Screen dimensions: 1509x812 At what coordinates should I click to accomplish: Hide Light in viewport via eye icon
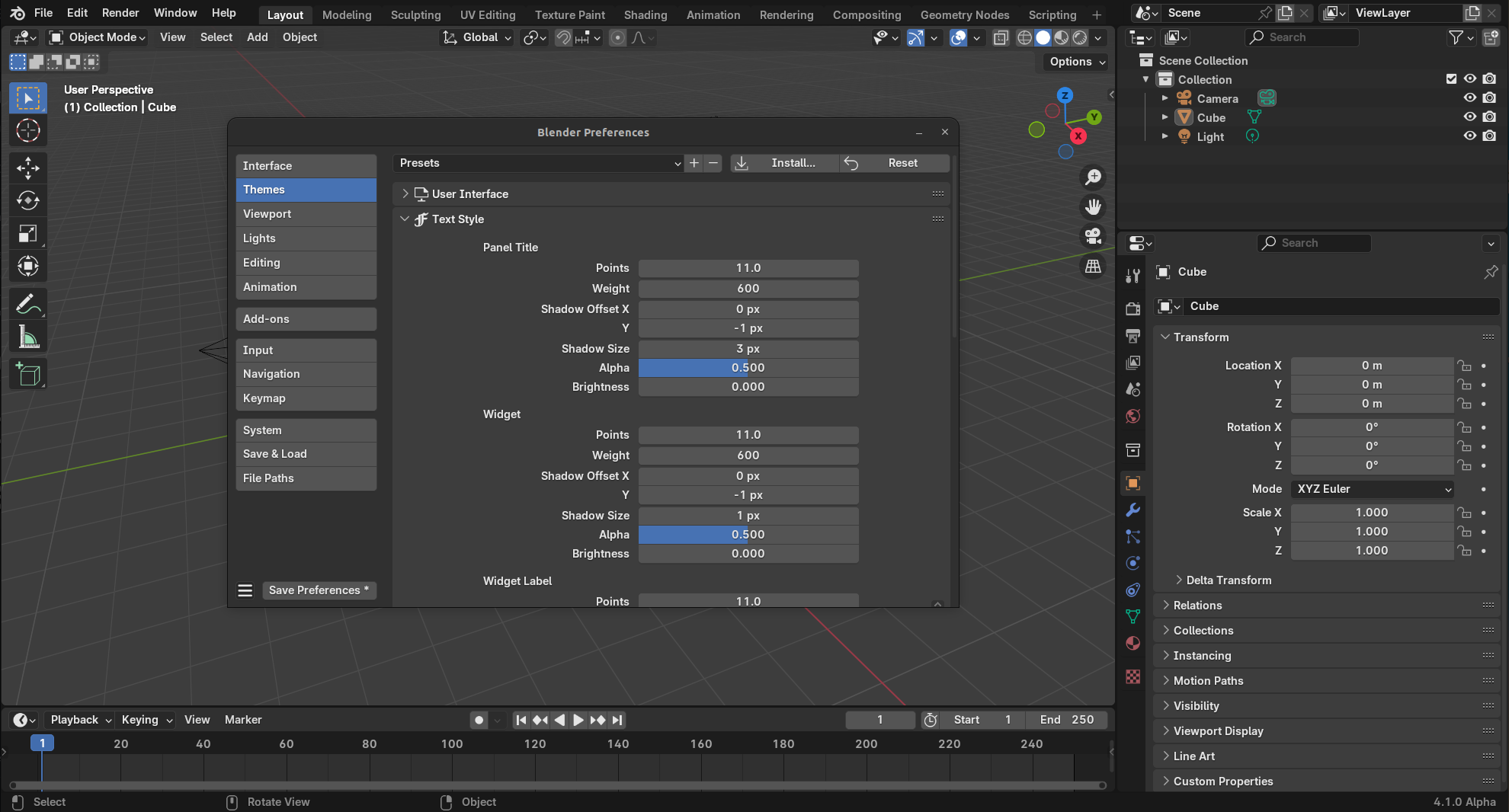1470,136
